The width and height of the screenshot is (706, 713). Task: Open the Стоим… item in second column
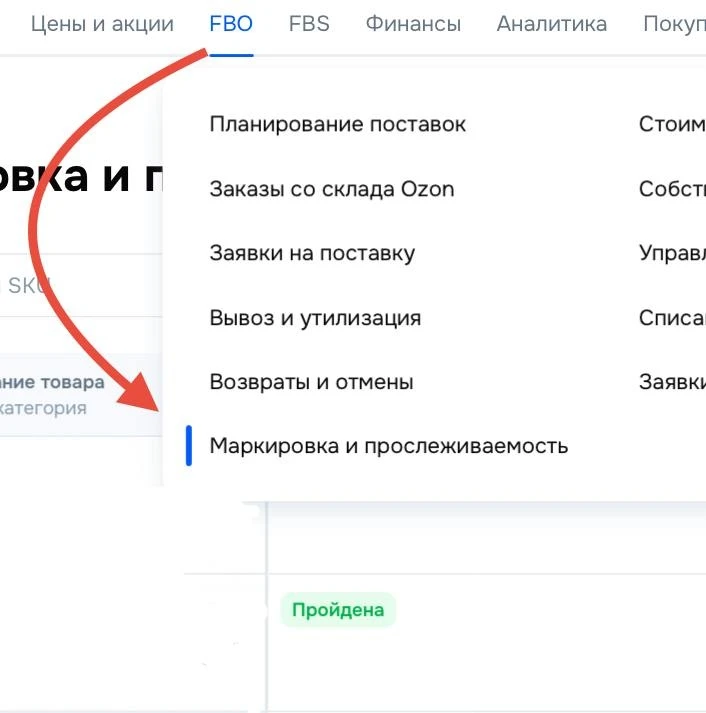click(672, 124)
